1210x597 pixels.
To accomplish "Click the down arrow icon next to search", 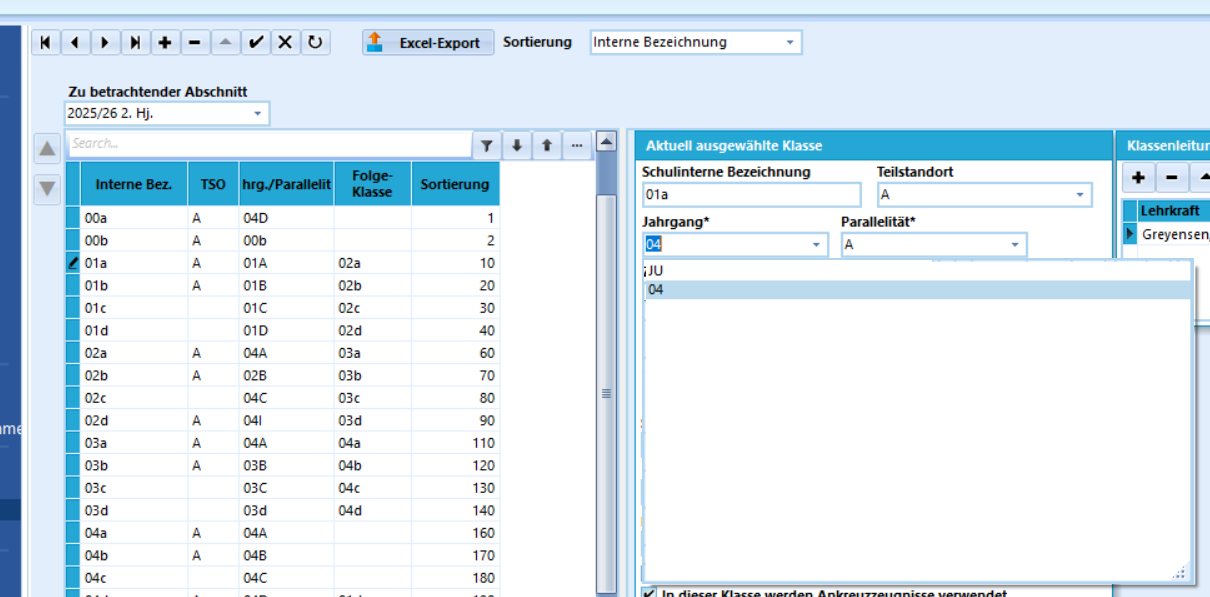I will point(516,145).
